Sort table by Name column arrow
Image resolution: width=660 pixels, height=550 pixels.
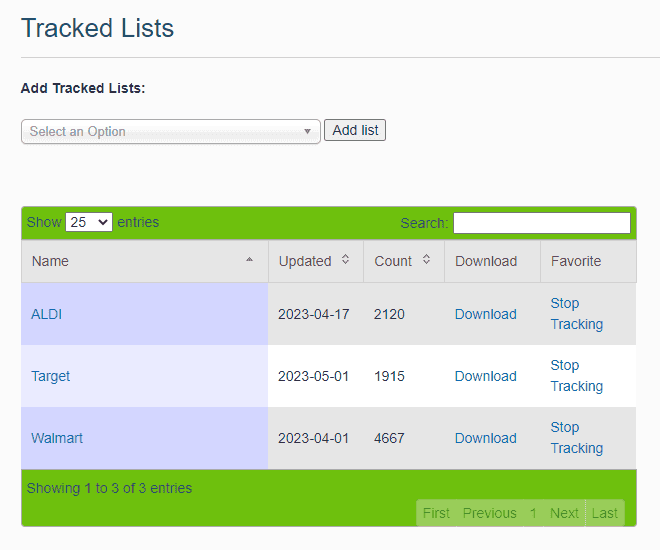pos(249,261)
